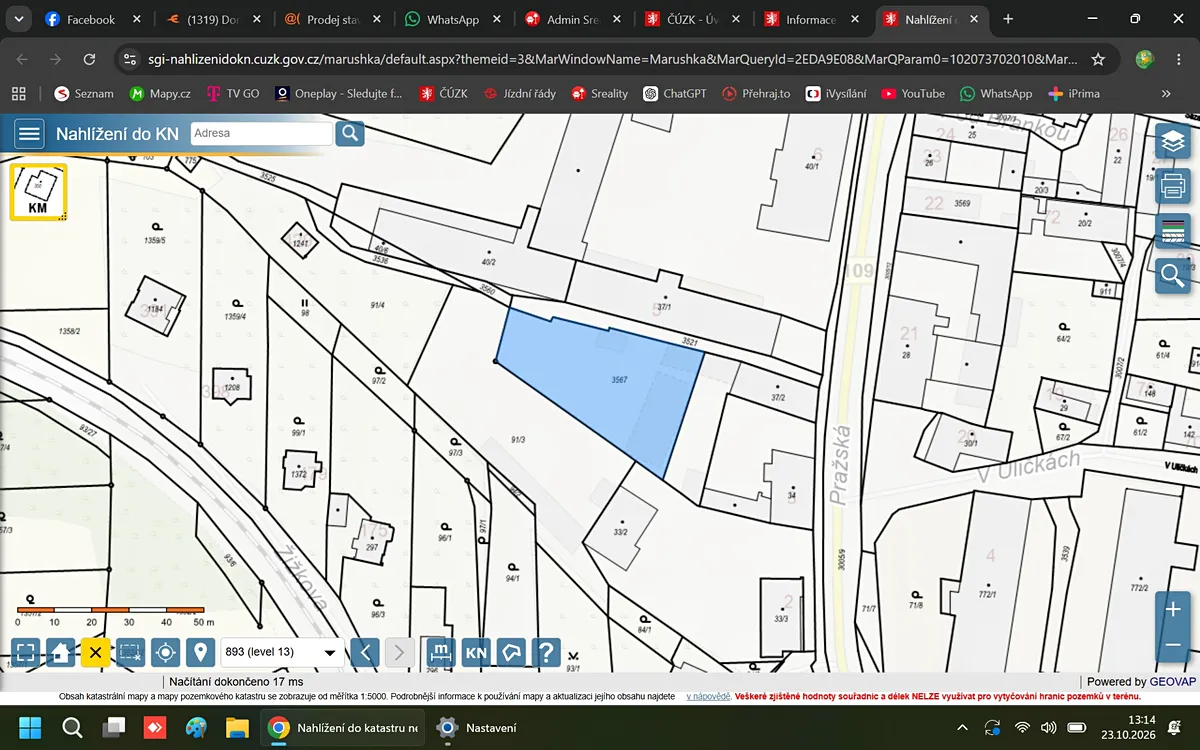1200x750 pixels.
Task: Open the Mapy.cz bookmark
Action: (160, 93)
